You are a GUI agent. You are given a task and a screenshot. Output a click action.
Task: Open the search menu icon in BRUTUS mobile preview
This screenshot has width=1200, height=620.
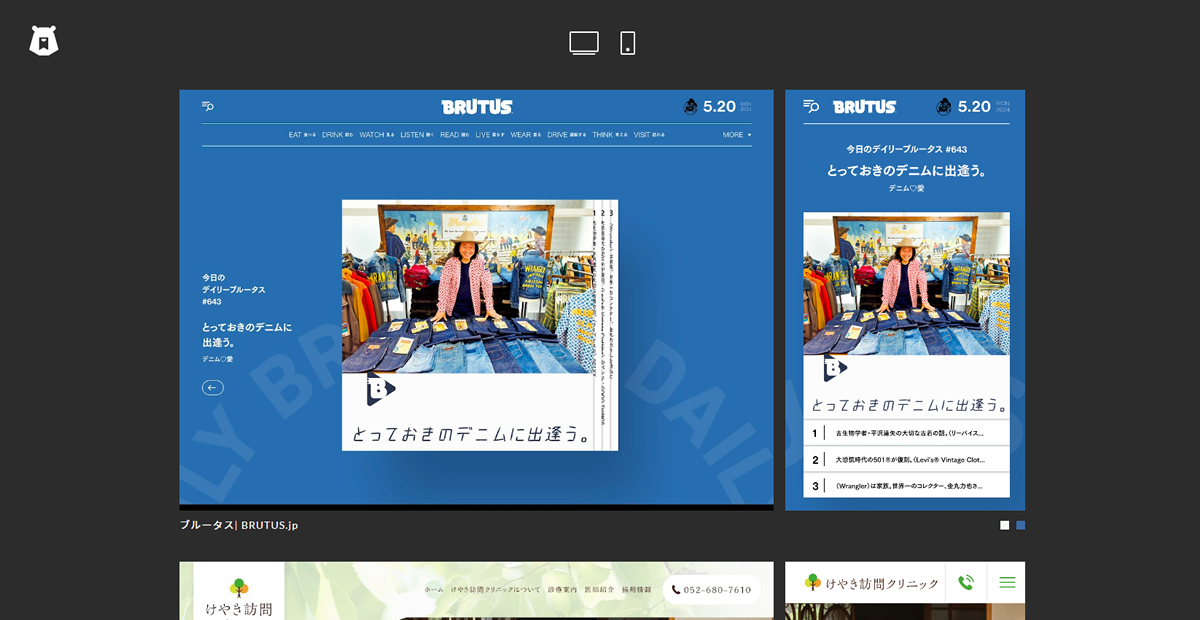pyautogui.click(x=811, y=106)
